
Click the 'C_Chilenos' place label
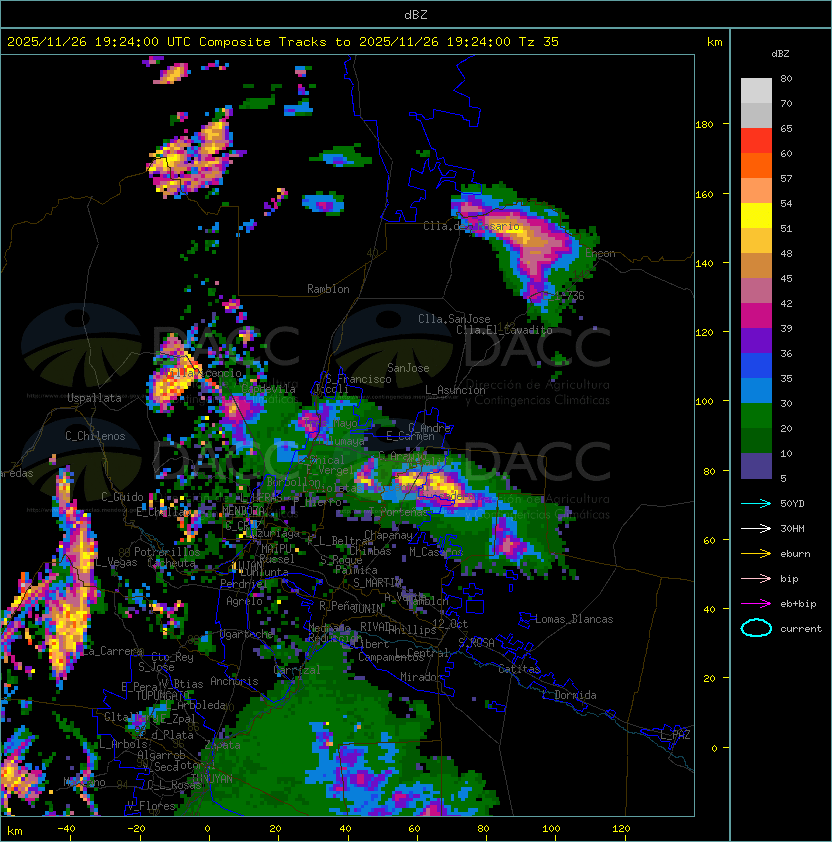click(x=95, y=436)
